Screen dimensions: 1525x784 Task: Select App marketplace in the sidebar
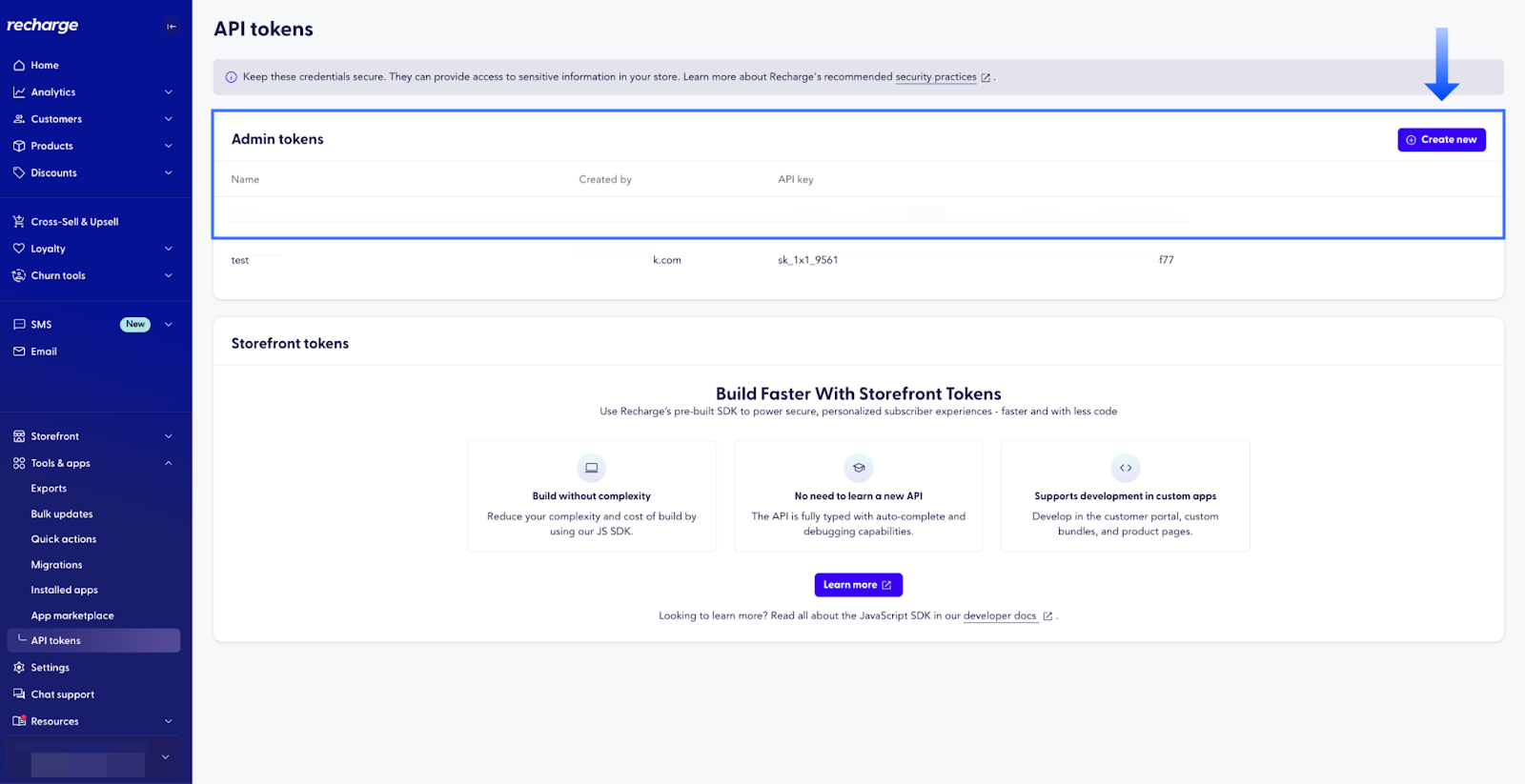[72, 616]
